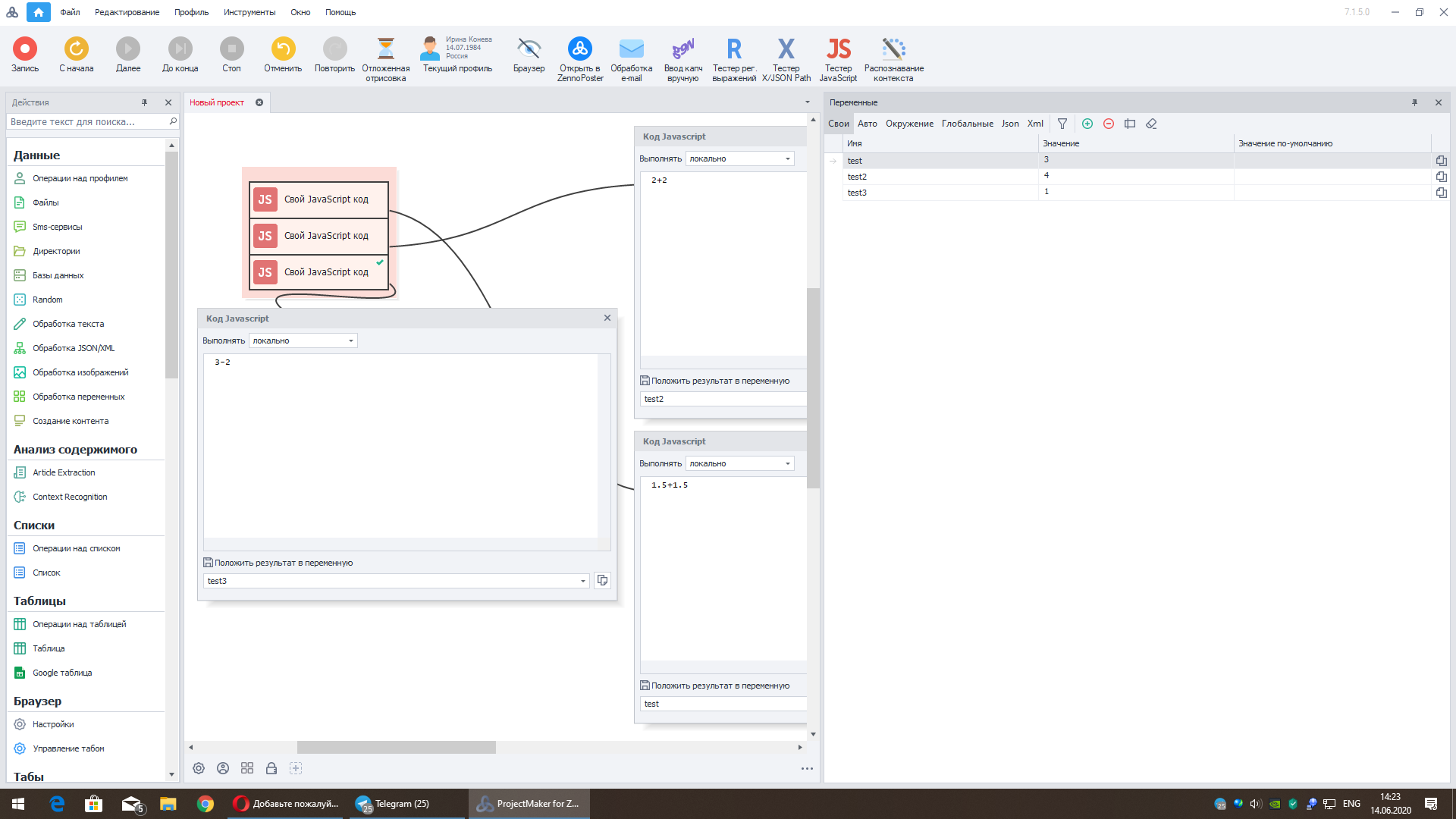Open Выполнять dropdown in 2+2 code panel
Screen dimensions: 1456x819
click(x=739, y=158)
